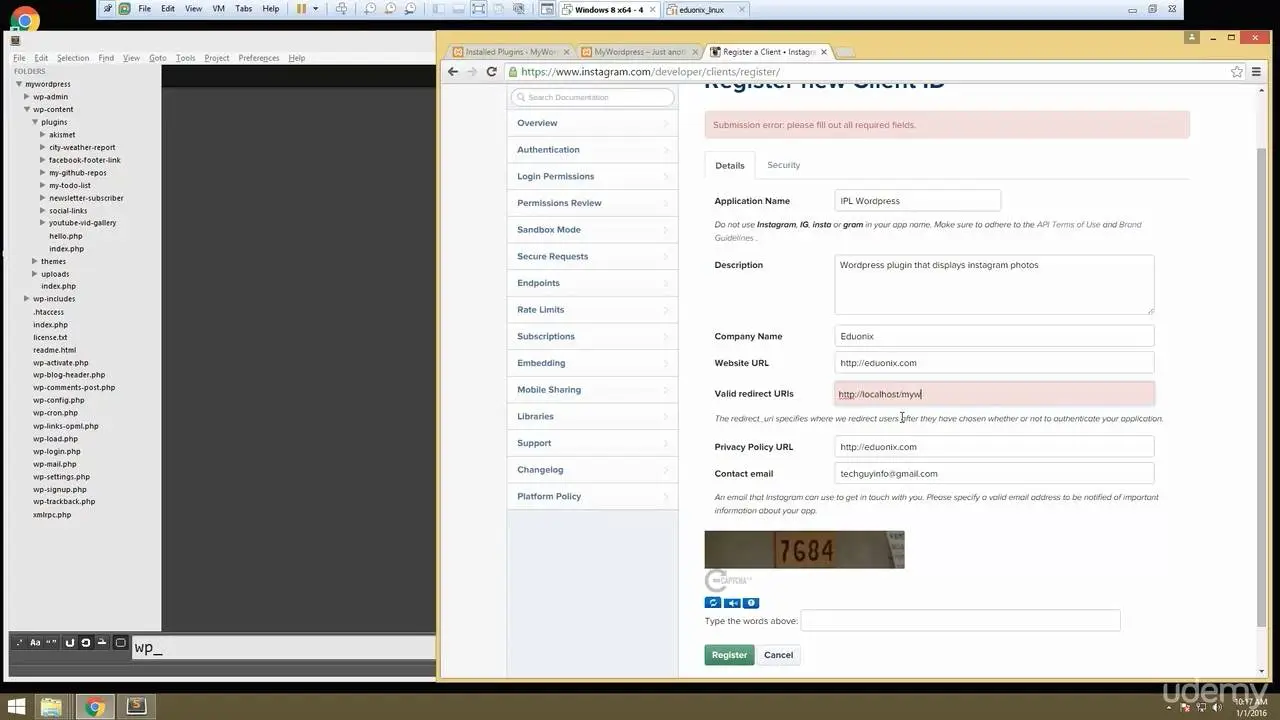This screenshot has height=720, width=1280.
Task: Toggle case sensitive Aa in find bar
Action: pos(35,643)
